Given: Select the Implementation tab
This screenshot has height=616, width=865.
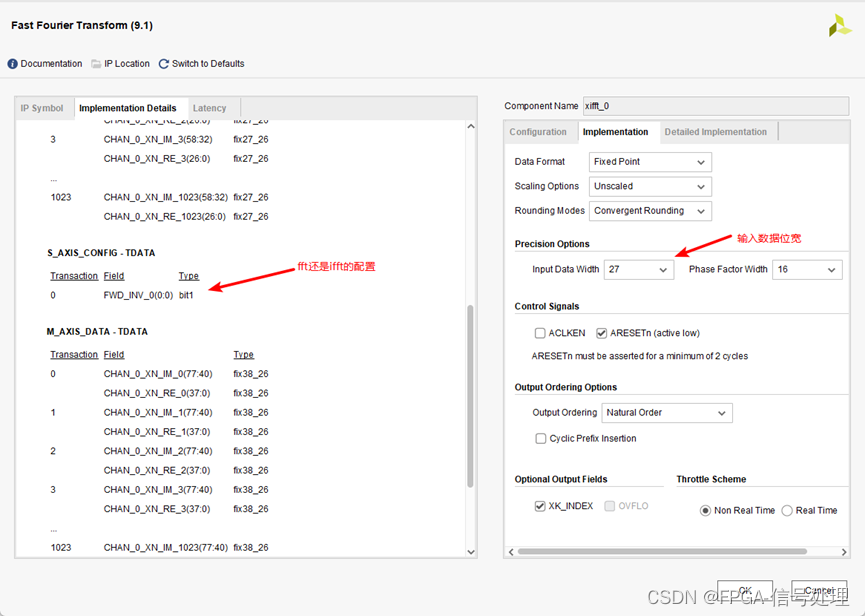Looking at the screenshot, I should tap(615, 132).
